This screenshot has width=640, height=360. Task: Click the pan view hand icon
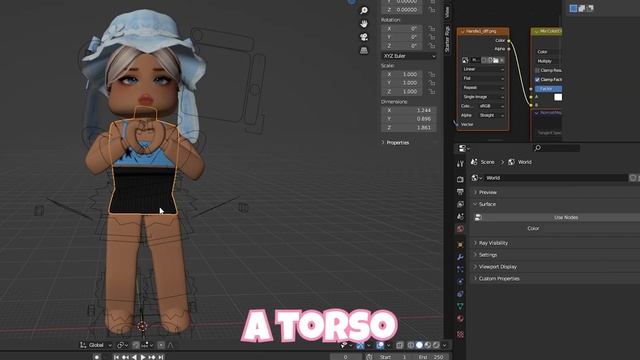click(x=364, y=24)
